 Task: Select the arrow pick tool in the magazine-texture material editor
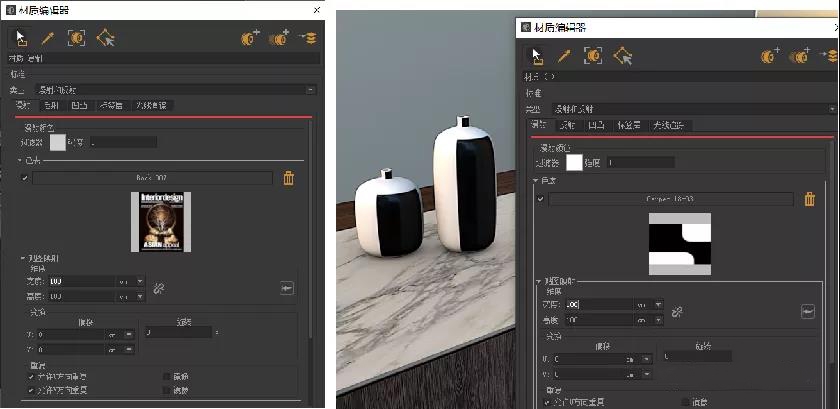(x=20, y=38)
